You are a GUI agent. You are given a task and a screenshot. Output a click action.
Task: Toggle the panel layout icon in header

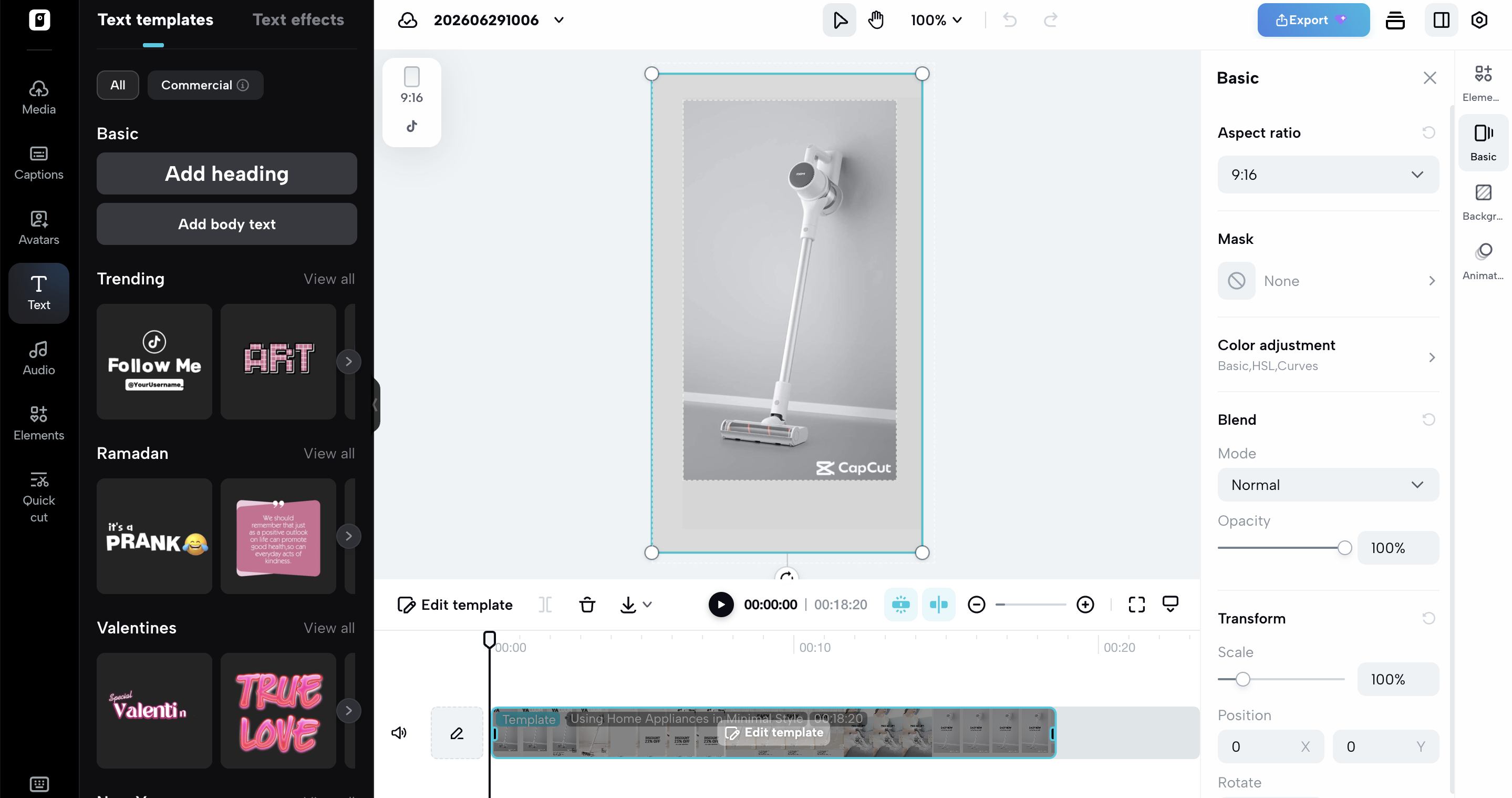[x=1442, y=20]
